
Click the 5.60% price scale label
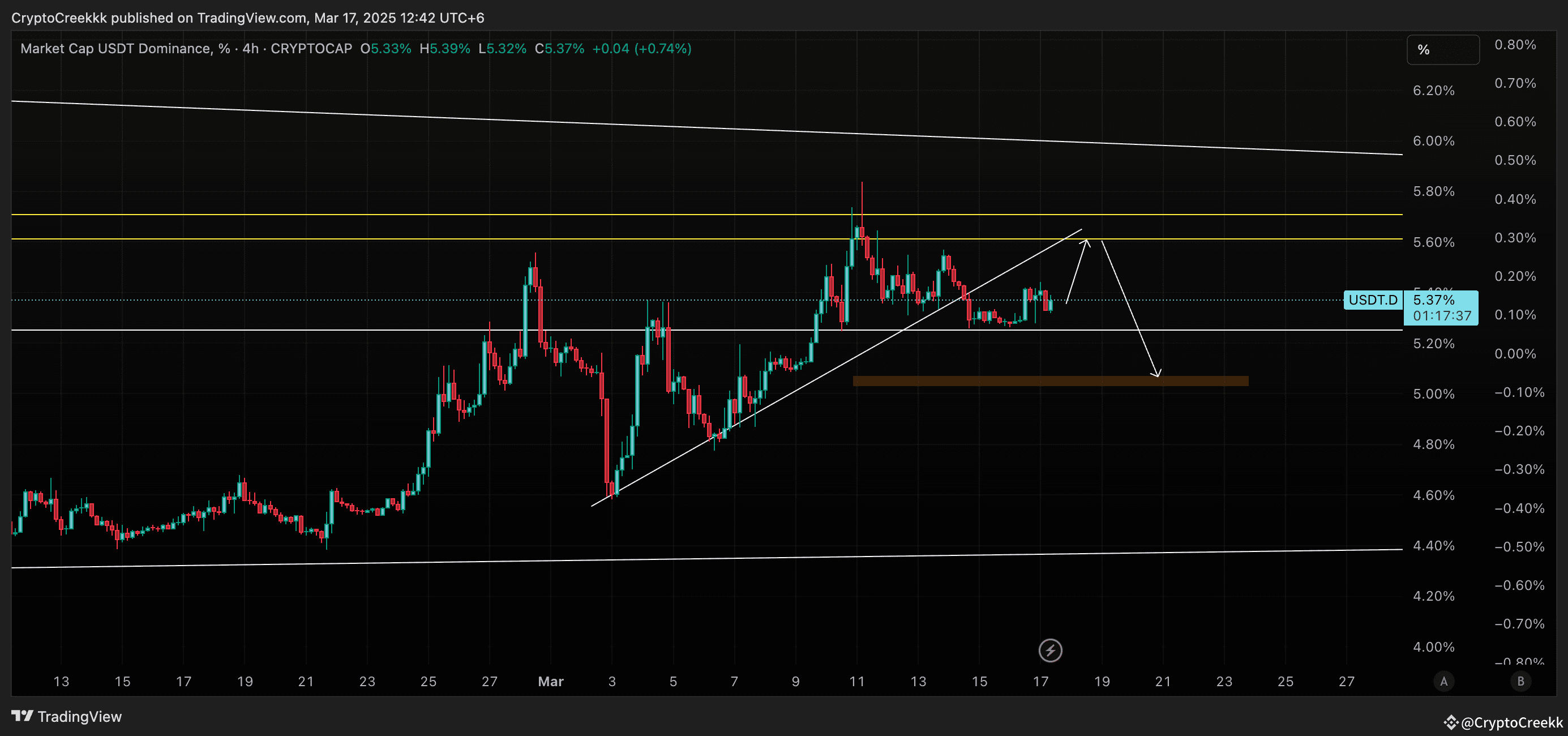[x=1433, y=242]
